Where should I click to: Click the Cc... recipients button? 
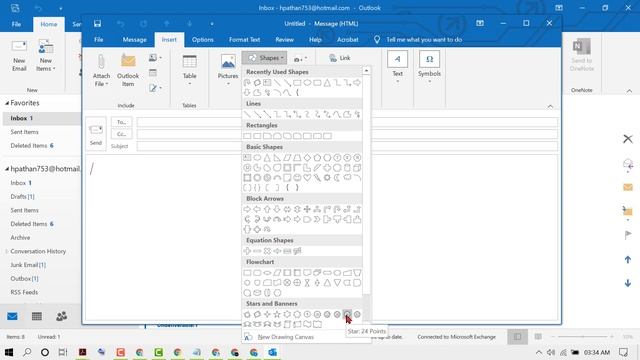tap(122, 134)
